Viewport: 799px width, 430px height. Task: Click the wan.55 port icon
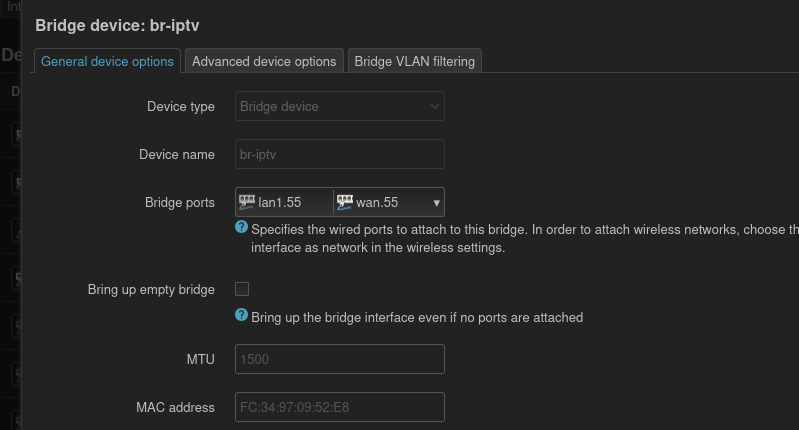coord(344,202)
